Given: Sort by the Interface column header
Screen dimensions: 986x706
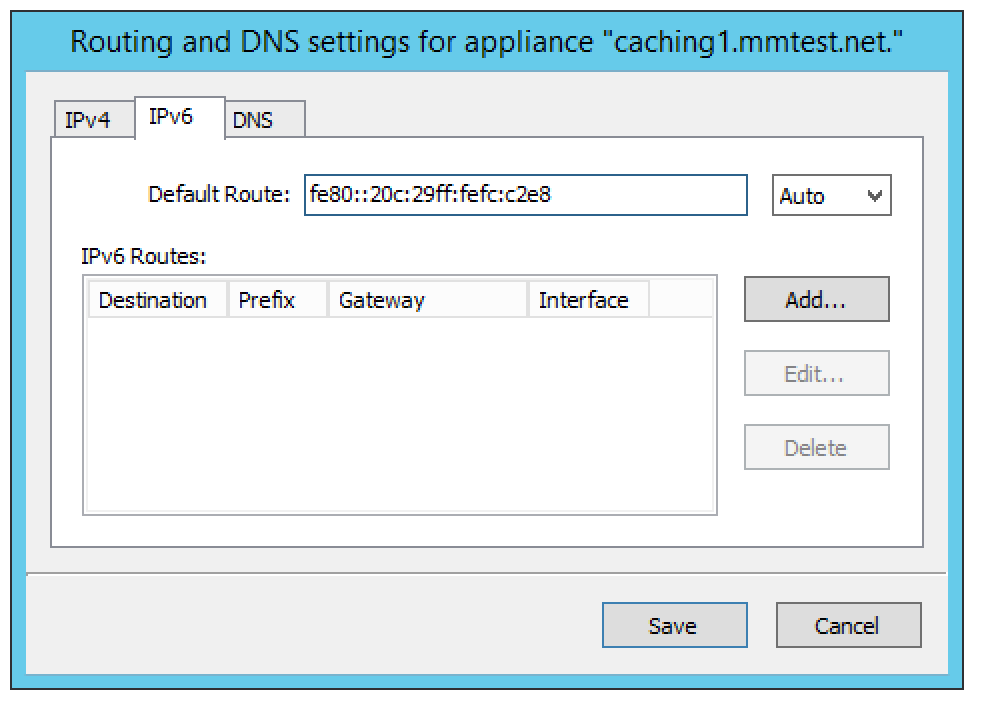Looking at the screenshot, I should point(583,300).
